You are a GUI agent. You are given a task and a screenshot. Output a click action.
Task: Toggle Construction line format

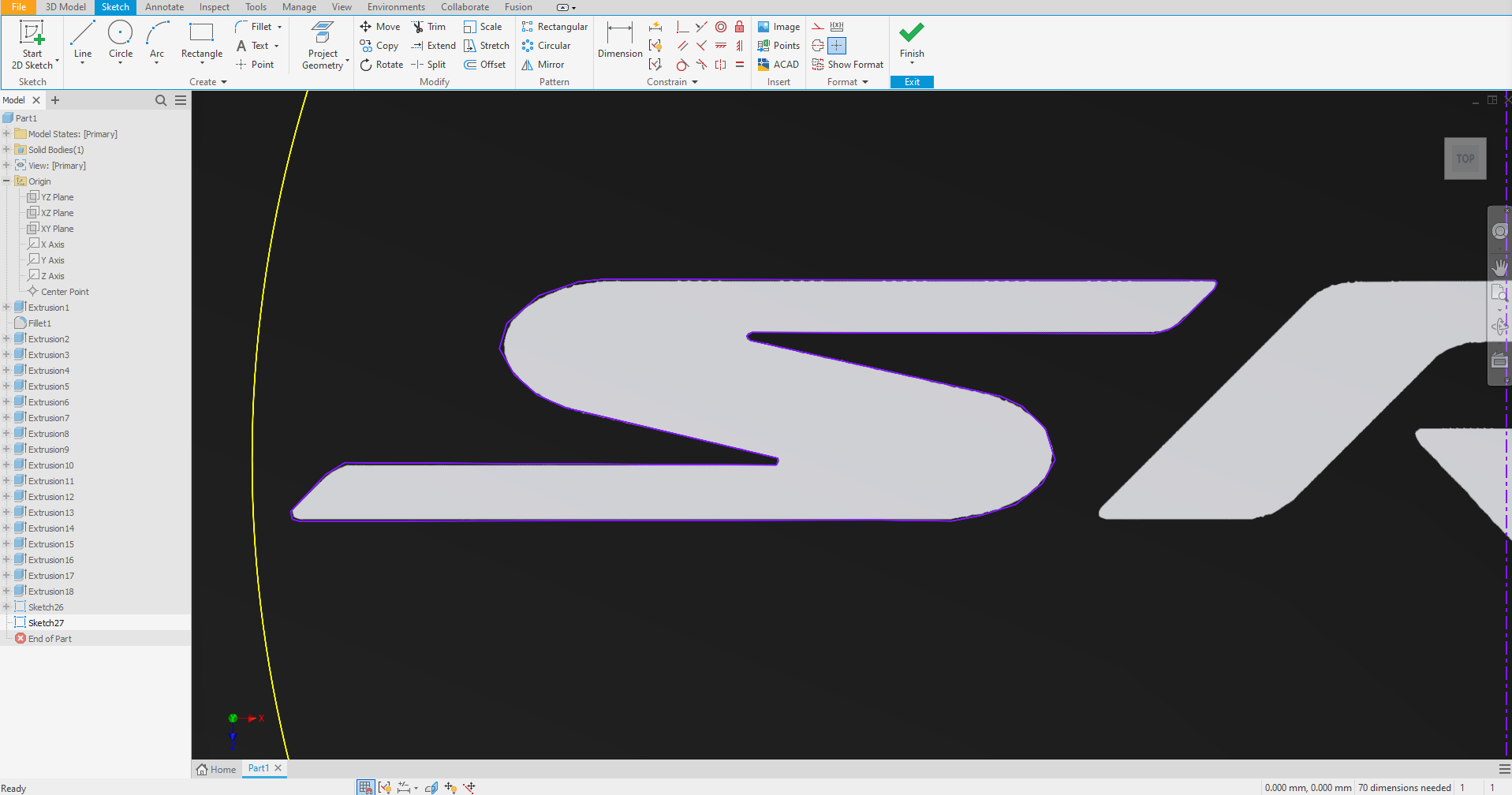(818, 27)
